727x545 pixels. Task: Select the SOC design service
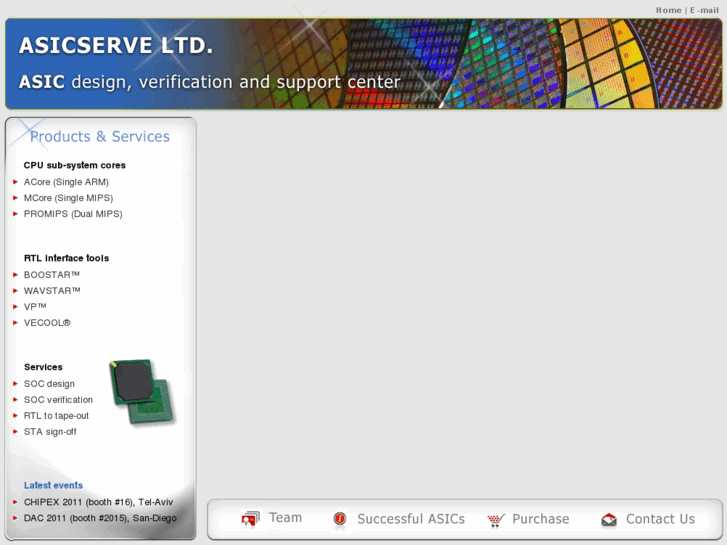point(49,384)
